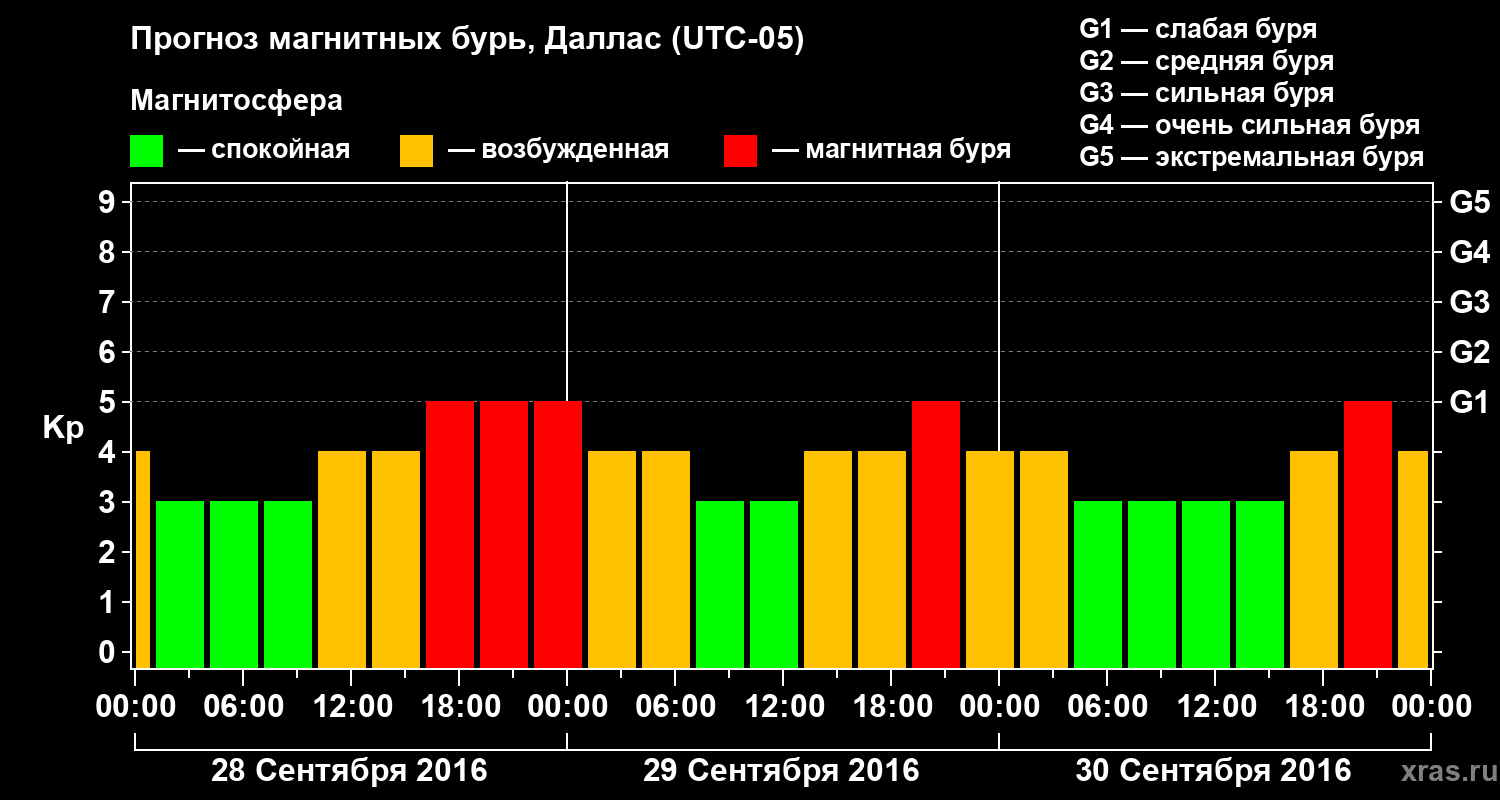Click the right-axis 'G5' tick label
The height and width of the screenshot is (800, 1500).
1469,202
